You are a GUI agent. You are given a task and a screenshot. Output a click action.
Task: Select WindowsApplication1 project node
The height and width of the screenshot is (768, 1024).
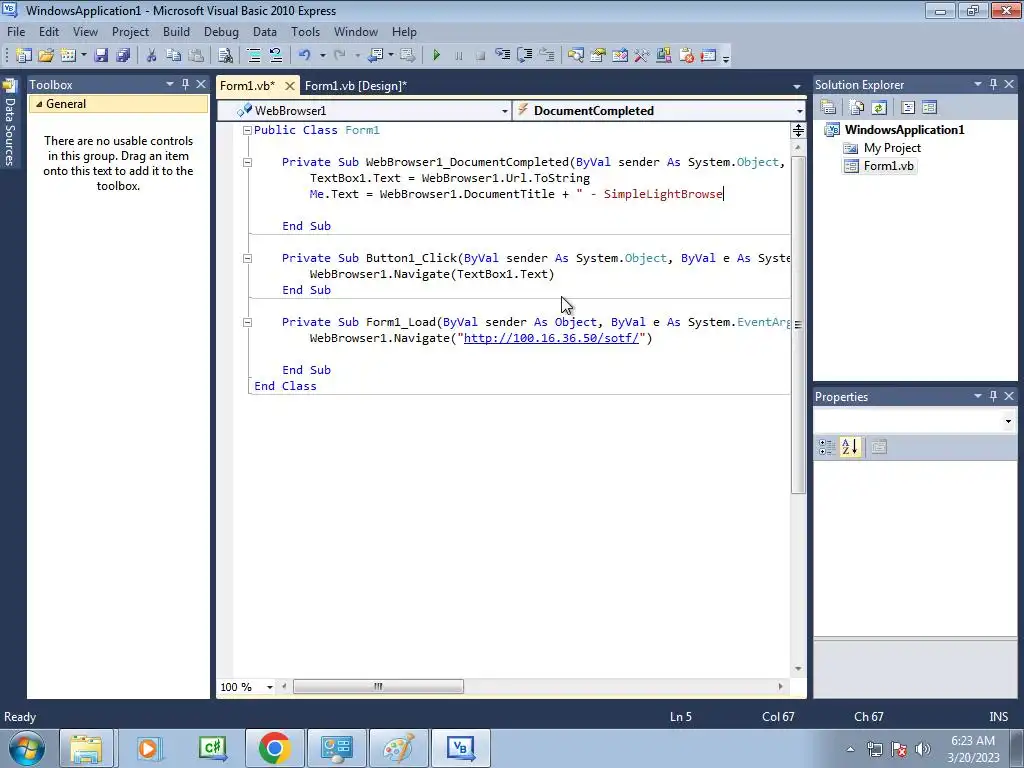904,129
